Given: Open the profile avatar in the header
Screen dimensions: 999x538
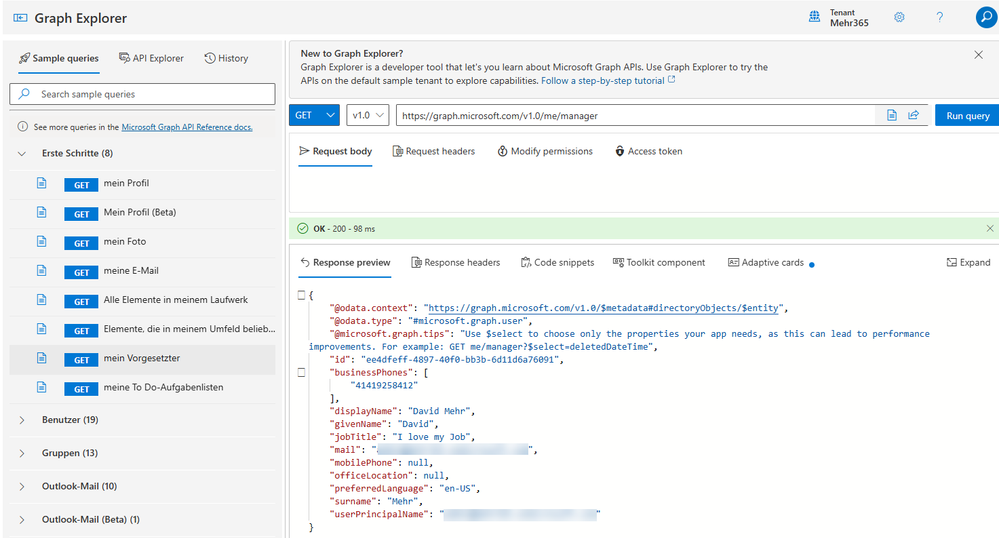Looking at the screenshot, I should coord(986,17).
